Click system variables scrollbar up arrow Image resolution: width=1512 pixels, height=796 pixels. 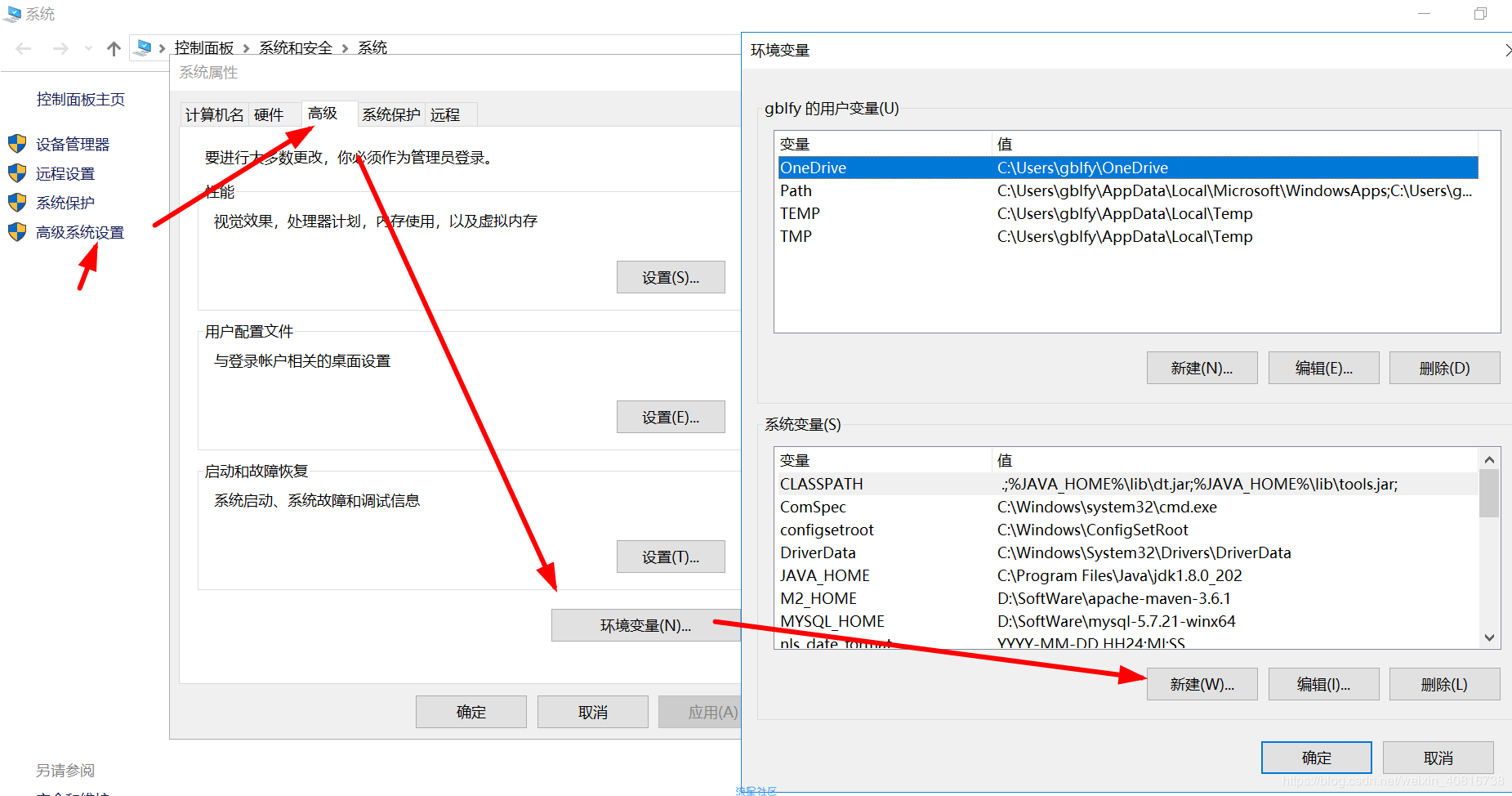click(1489, 460)
